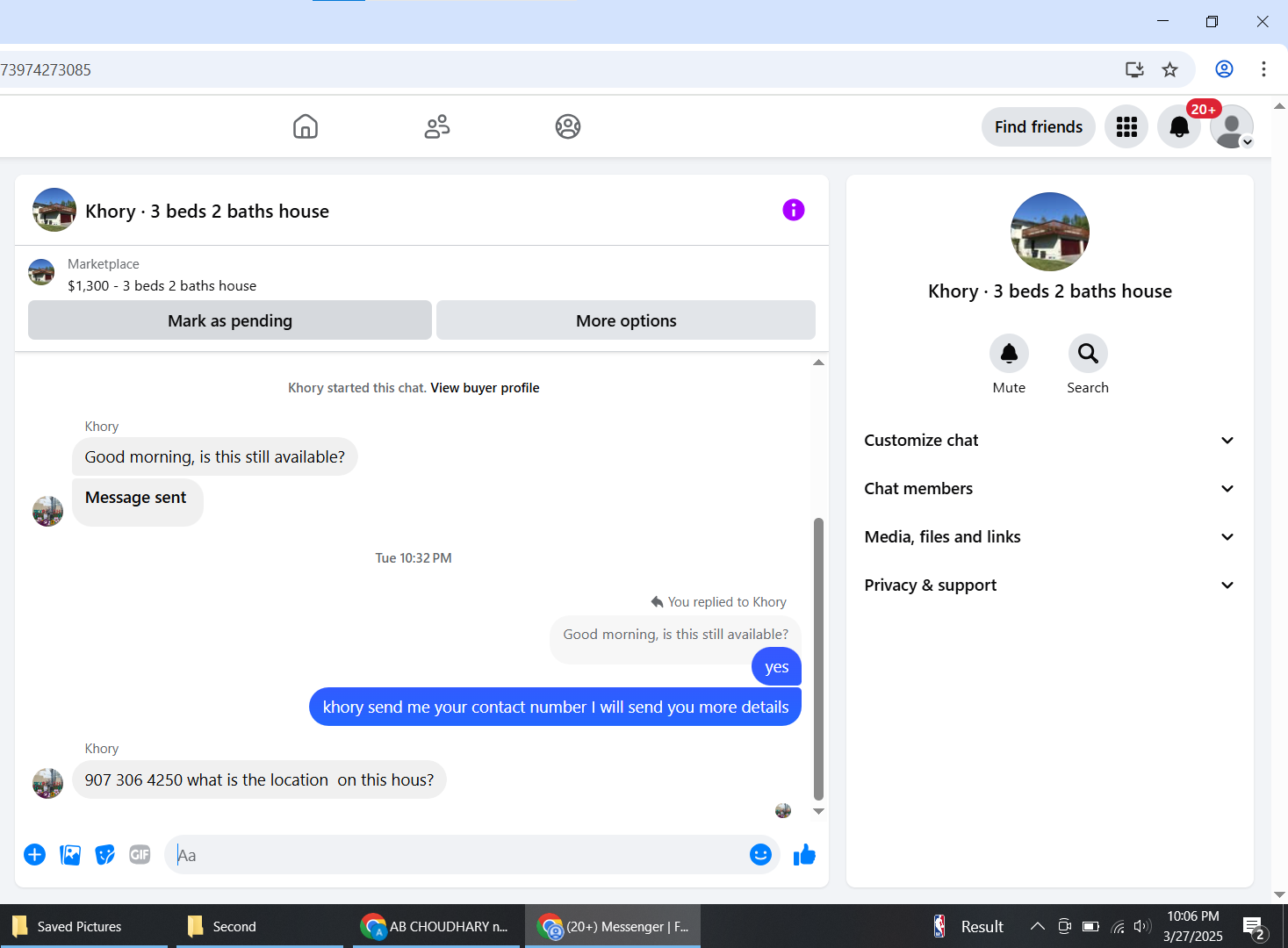The height and width of the screenshot is (948, 1288).
Task: Click house thumbnail in chat header
Action: tap(54, 210)
